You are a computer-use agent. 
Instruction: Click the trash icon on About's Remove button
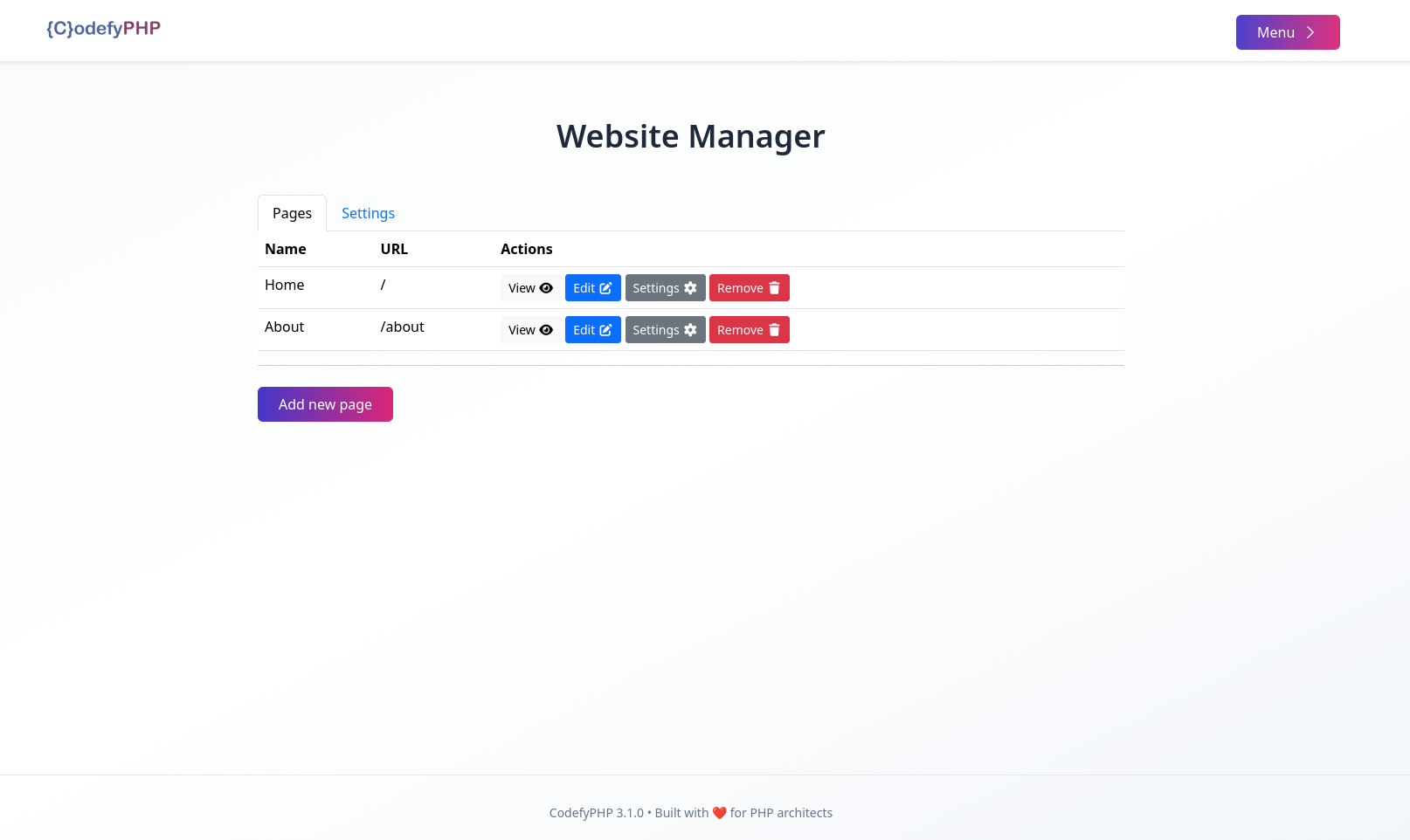click(x=775, y=329)
